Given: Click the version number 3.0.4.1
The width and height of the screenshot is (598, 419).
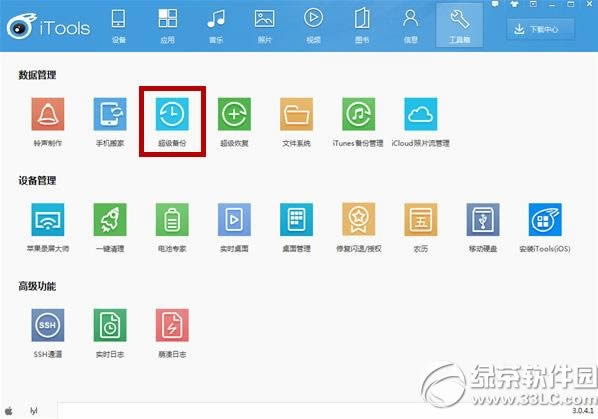Looking at the screenshot, I should tap(583, 411).
